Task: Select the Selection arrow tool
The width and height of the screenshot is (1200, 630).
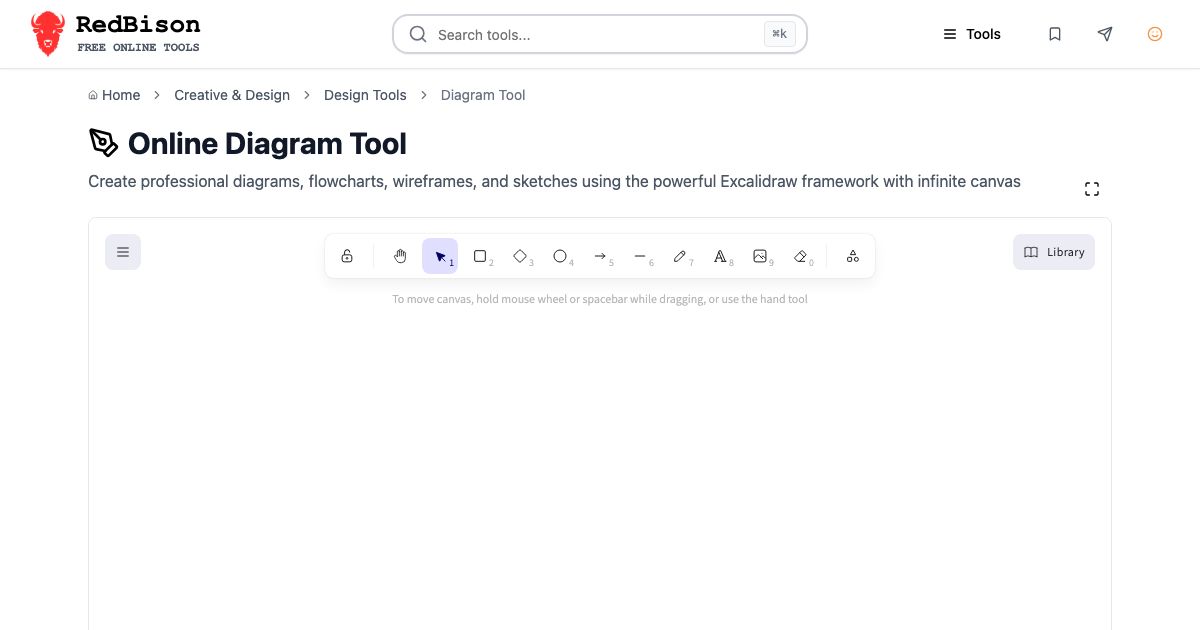Action: tap(440, 256)
